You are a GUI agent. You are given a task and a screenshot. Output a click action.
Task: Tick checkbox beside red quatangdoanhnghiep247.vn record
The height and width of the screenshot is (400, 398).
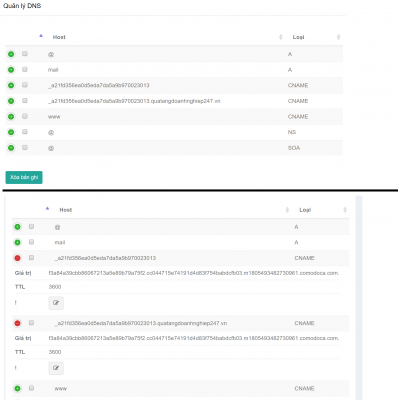(31, 322)
